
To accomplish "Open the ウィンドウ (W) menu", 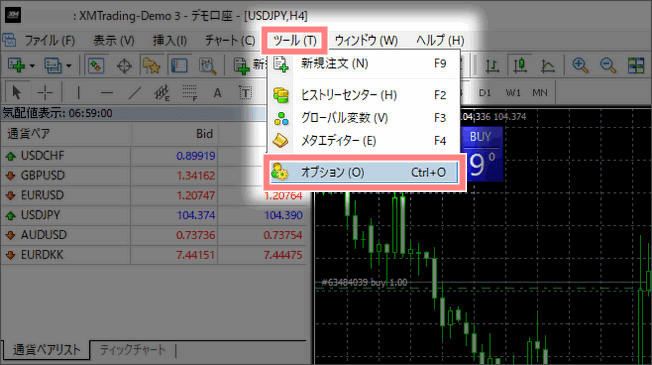I will click(x=366, y=40).
